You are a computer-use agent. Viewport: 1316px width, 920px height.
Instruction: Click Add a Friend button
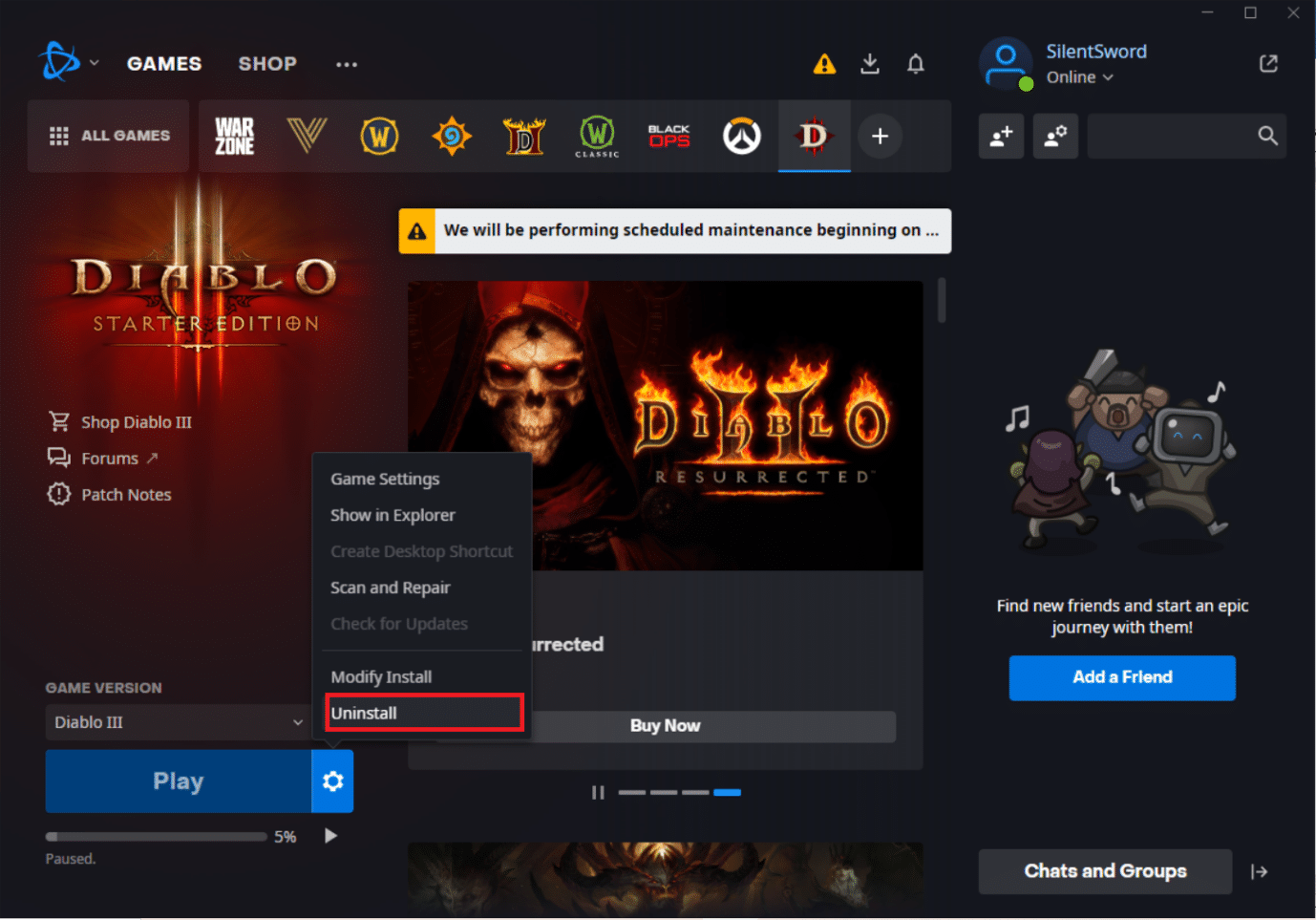pyautogui.click(x=1122, y=677)
